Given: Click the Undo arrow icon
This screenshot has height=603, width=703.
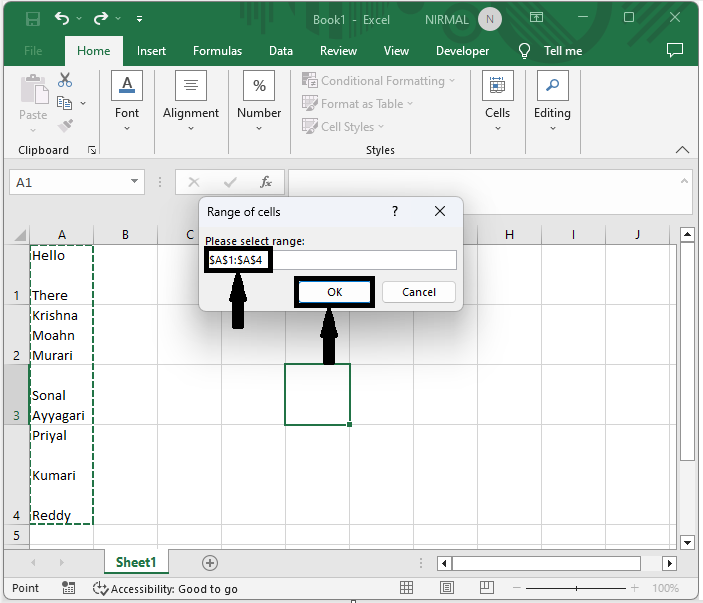Looking at the screenshot, I should 63,18.
